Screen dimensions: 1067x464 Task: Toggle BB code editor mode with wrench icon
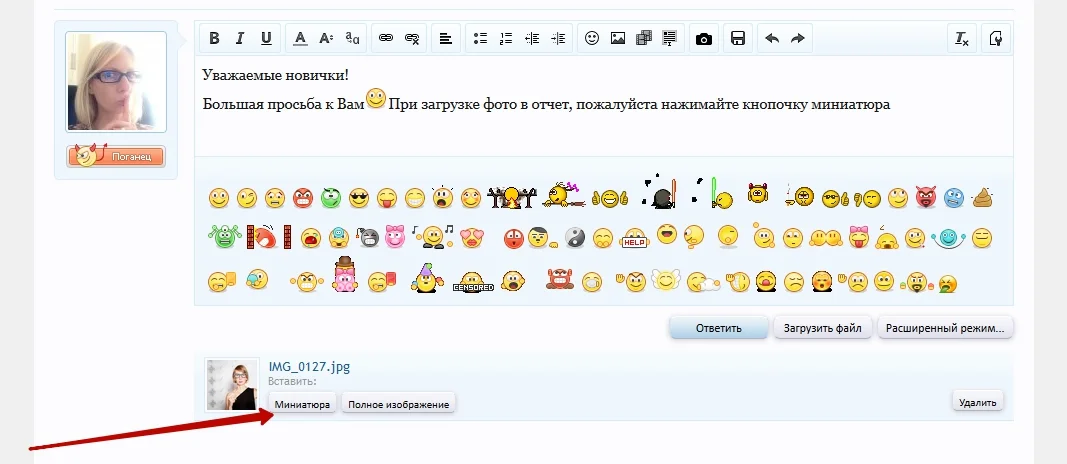[x=996, y=38]
